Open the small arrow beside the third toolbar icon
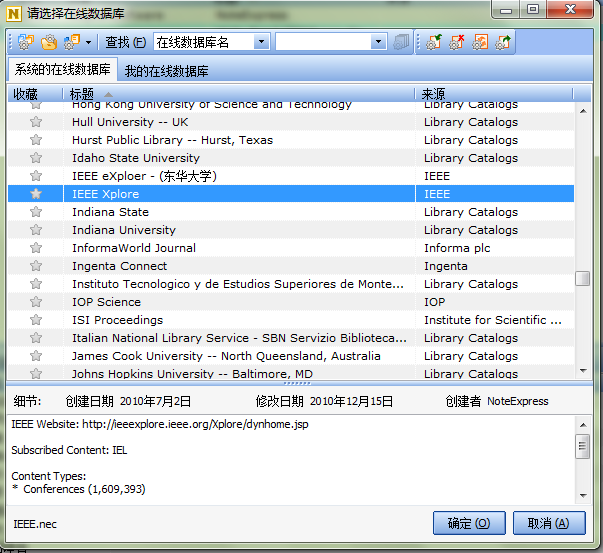Viewport: 603px width, 553px height. point(88,42)
